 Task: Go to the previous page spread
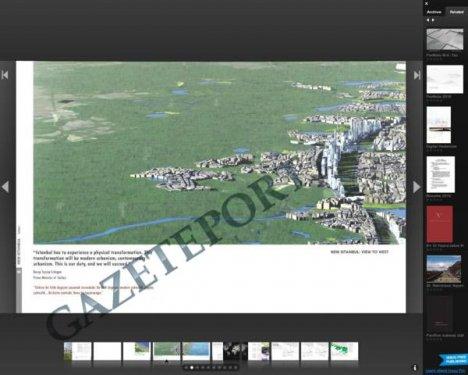5,187
